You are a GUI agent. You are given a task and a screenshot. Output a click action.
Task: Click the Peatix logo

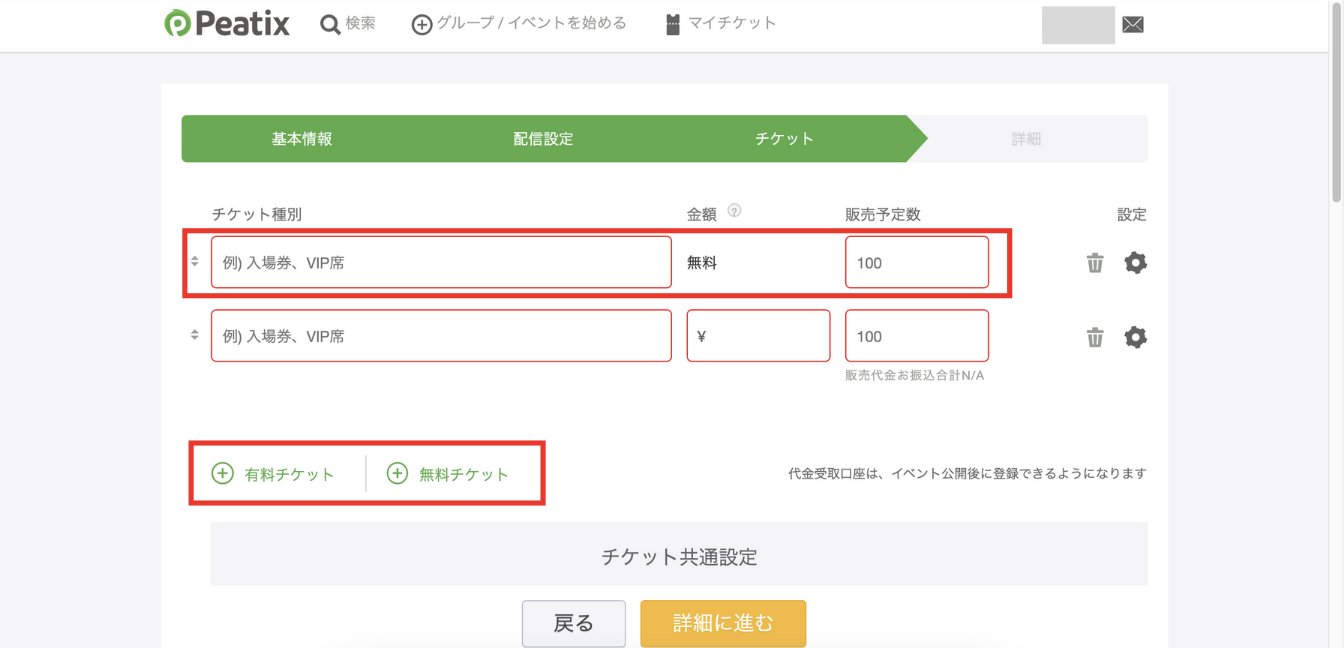click(227, 22)
